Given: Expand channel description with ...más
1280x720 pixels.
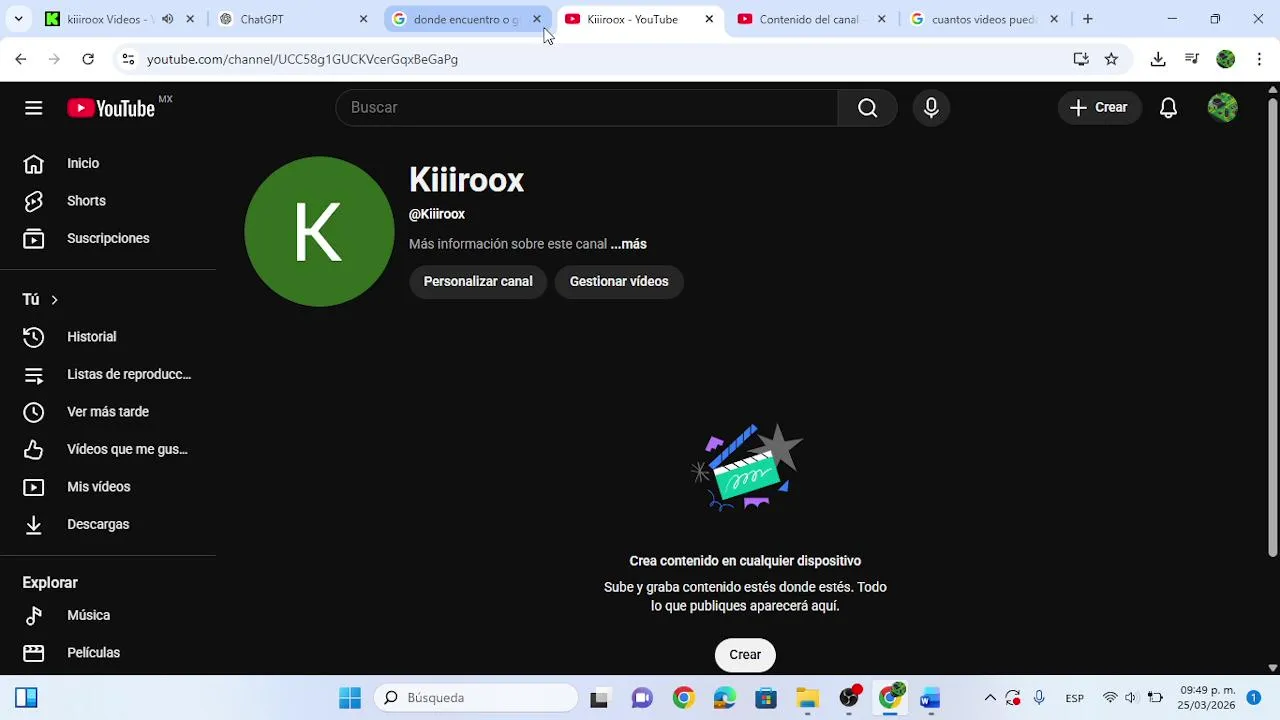Looking at the screenshot, I should tap(628, 244).
